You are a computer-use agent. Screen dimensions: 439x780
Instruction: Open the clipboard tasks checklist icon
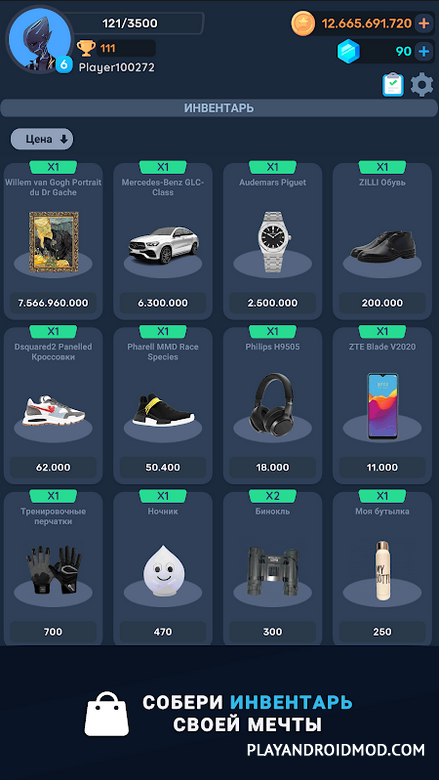(393, 85)
